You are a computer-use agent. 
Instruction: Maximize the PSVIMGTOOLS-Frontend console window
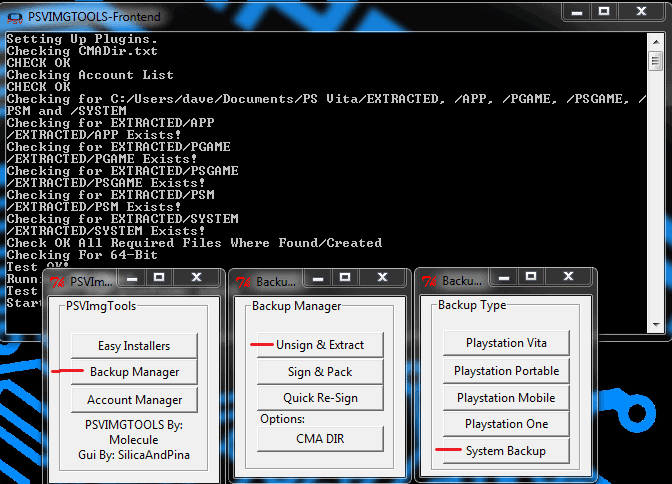pos(604,12)
